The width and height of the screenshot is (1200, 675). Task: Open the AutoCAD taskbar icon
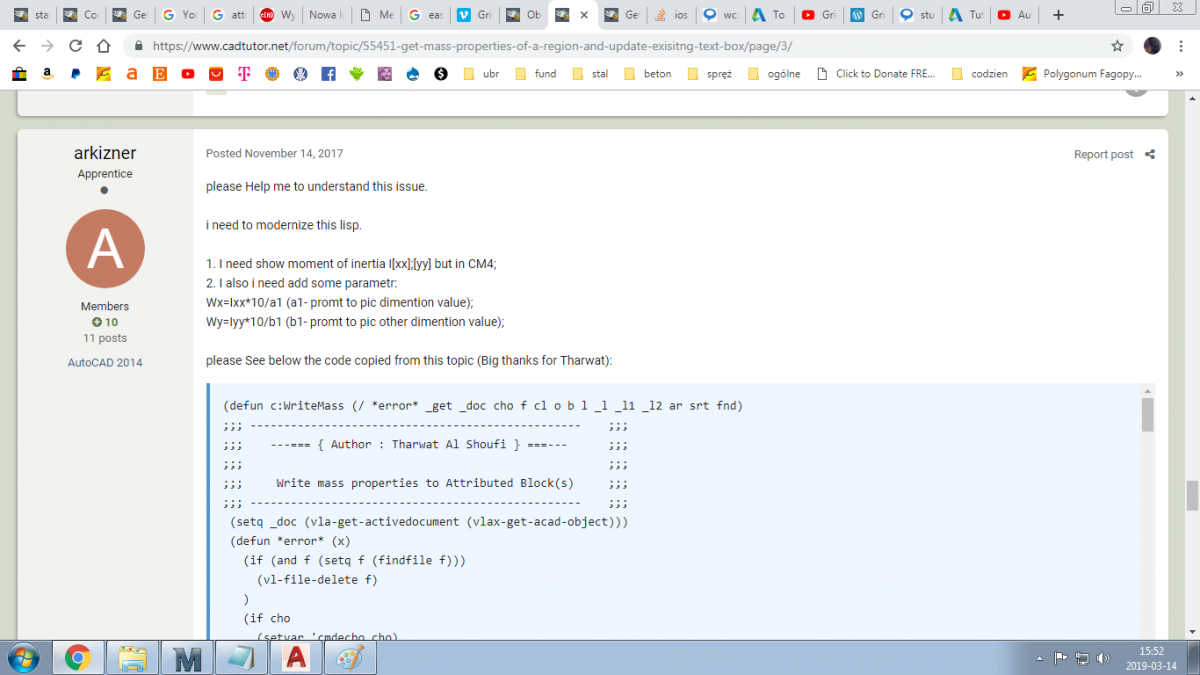(296, 657)
